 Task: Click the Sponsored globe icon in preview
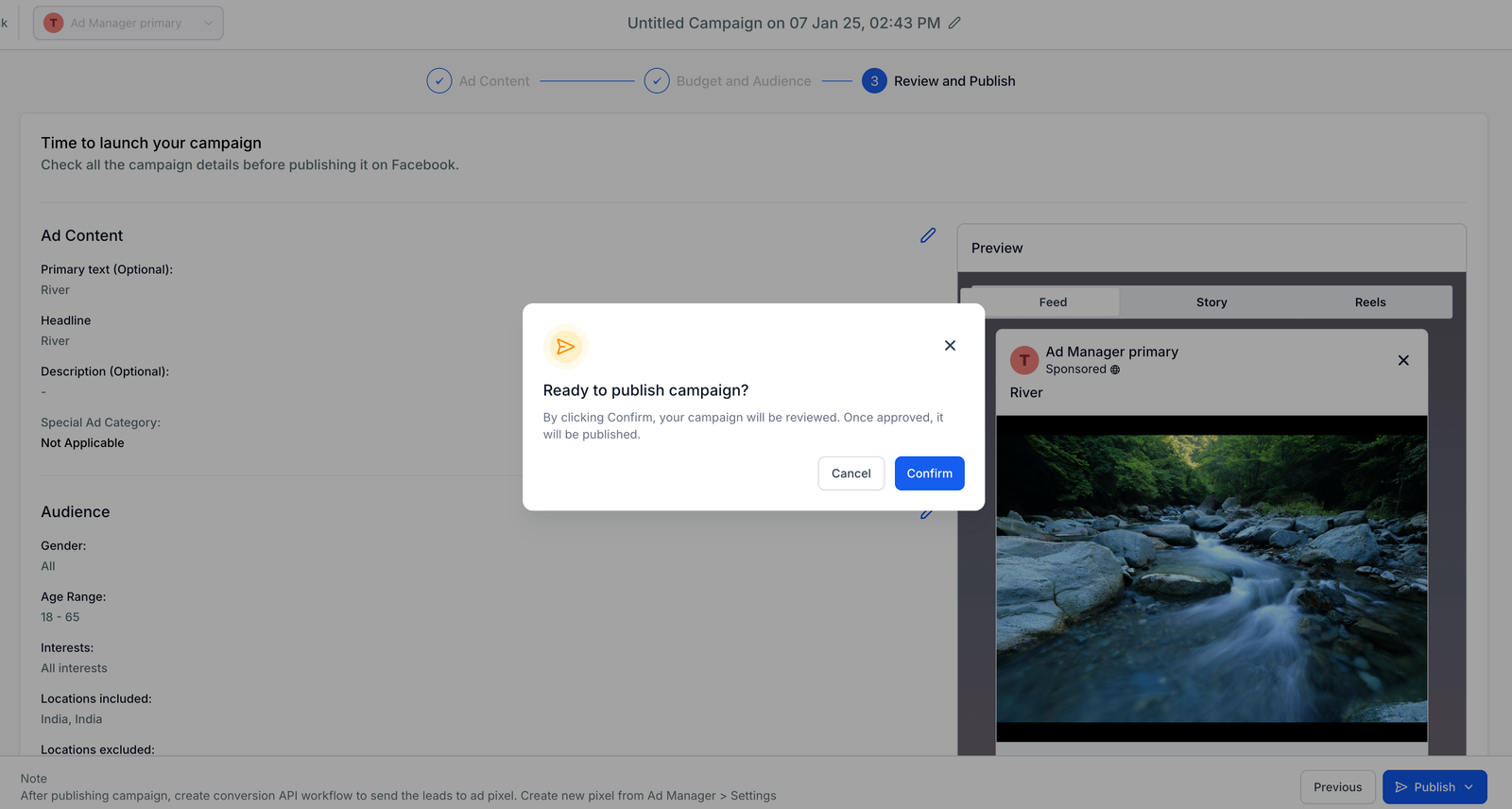coord(1115,370)
